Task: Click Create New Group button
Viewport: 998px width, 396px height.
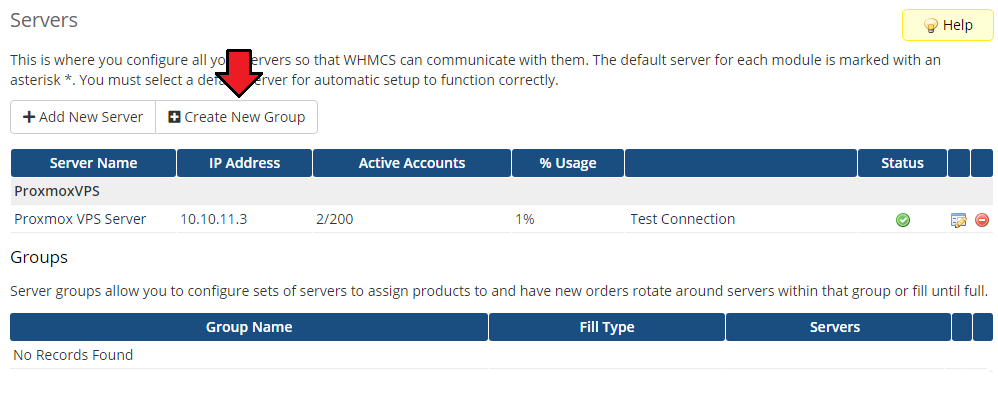Action: tap(236, 117)
